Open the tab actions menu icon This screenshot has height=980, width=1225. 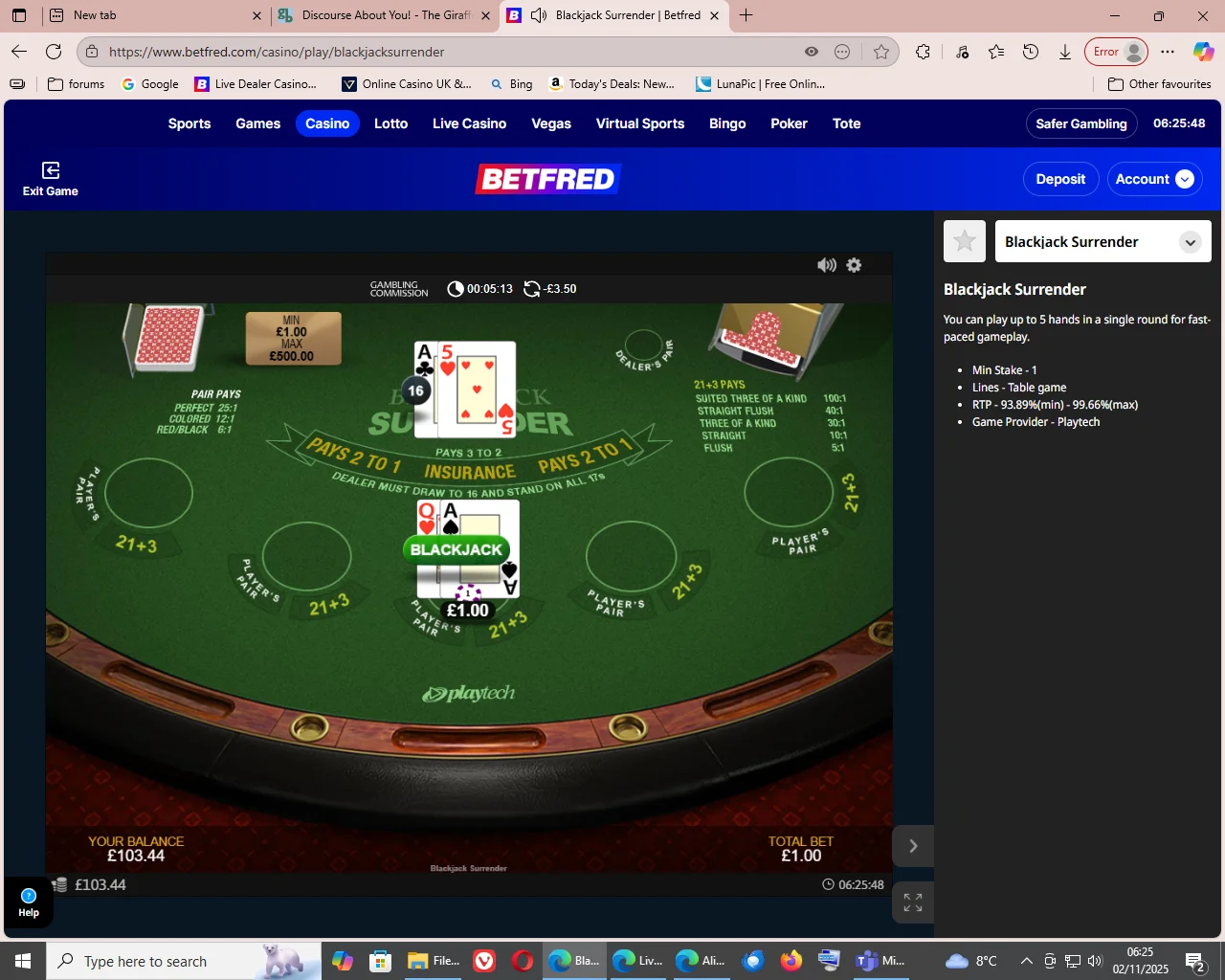19,15
